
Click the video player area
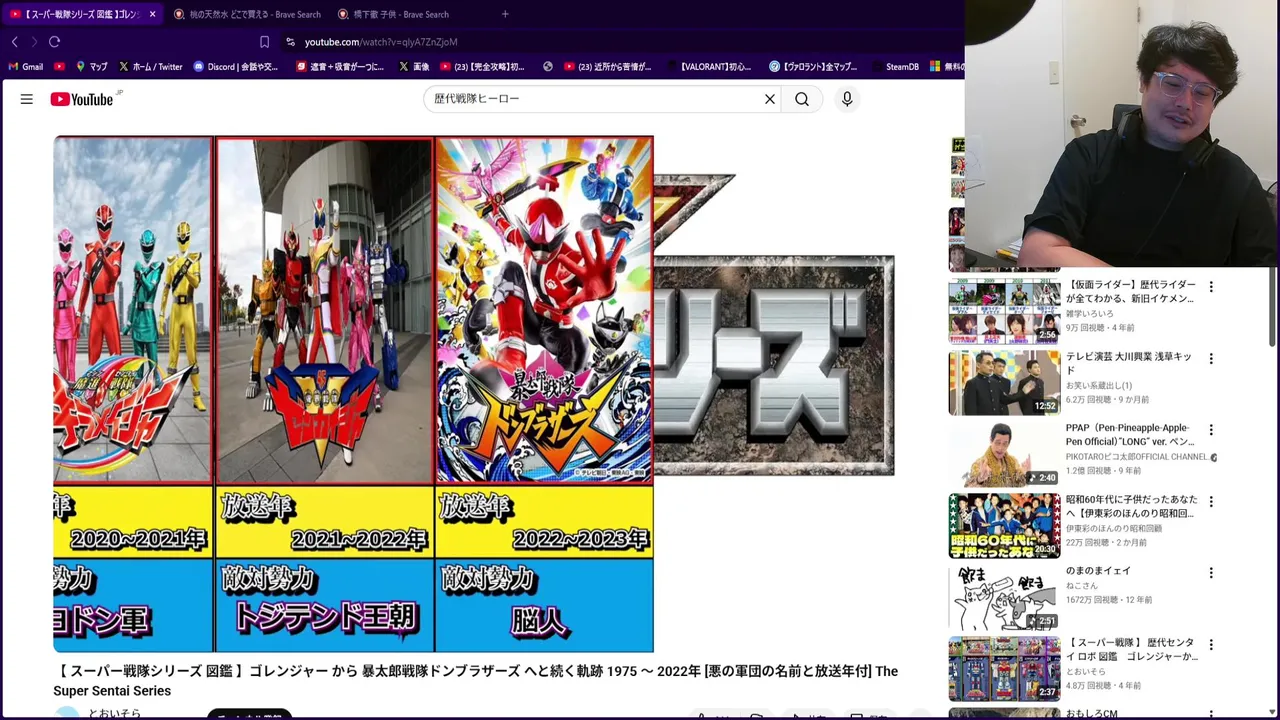pos(474,394)
